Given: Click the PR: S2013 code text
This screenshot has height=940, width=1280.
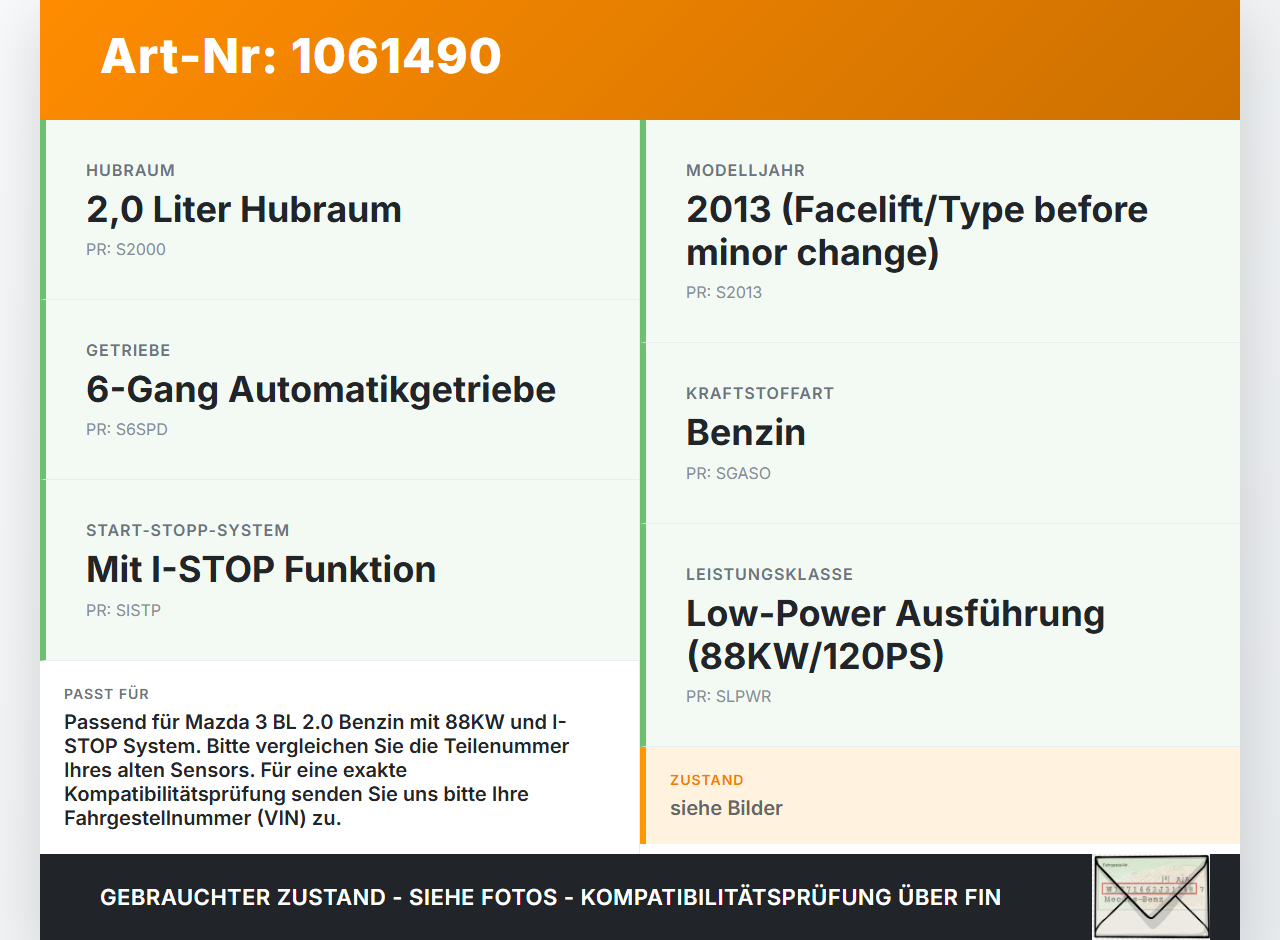Looking at the screenshot, I should coord(724,293).
